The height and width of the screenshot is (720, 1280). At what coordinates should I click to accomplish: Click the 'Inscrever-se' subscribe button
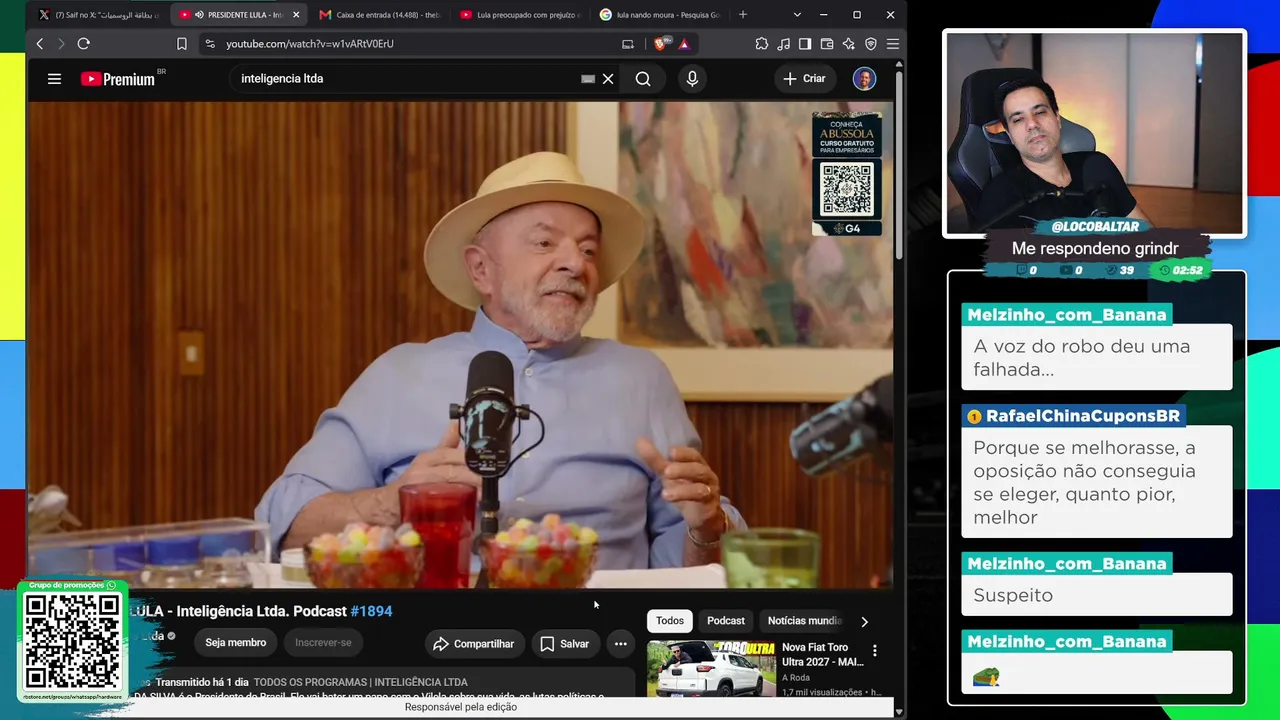click(x=323, y=643)
